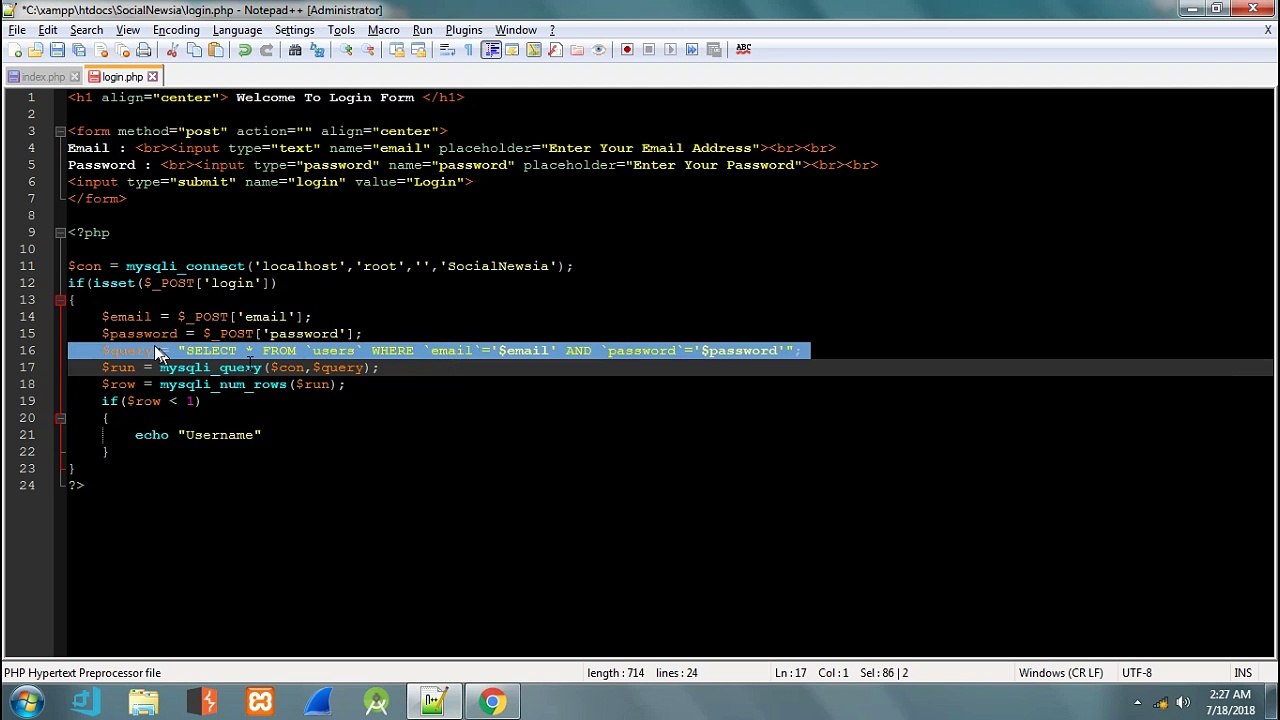This screenshot has height=720, width=1280.
Task: Open Replace dialog toolbar icon
Action: coord(317,49)
